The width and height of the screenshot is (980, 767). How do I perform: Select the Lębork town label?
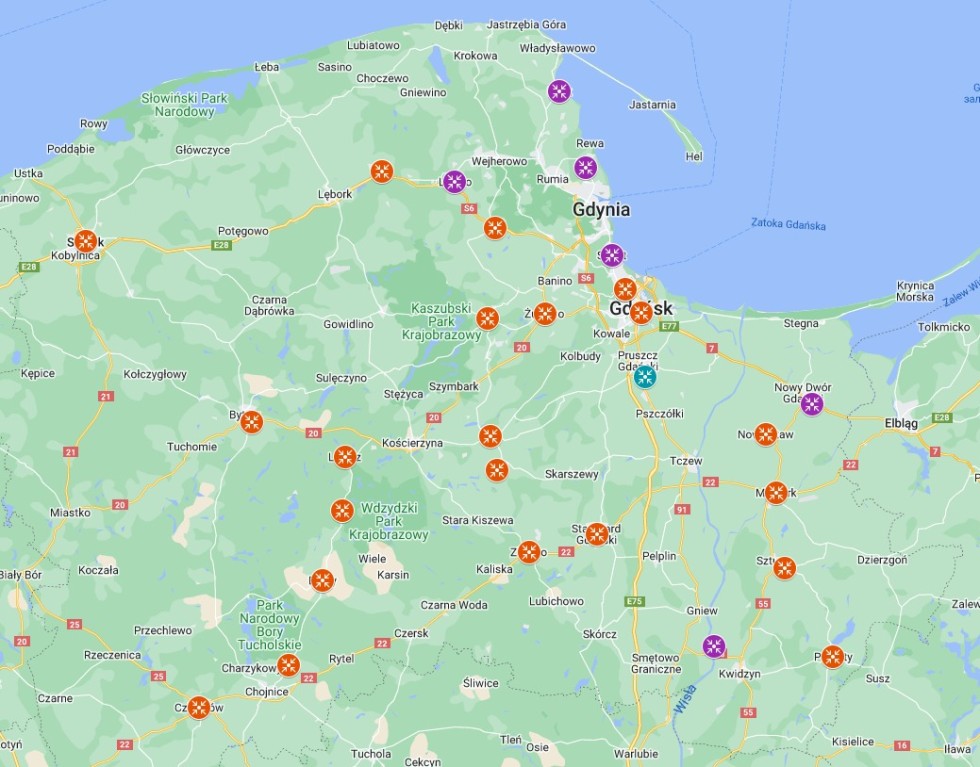click(335, 194)
